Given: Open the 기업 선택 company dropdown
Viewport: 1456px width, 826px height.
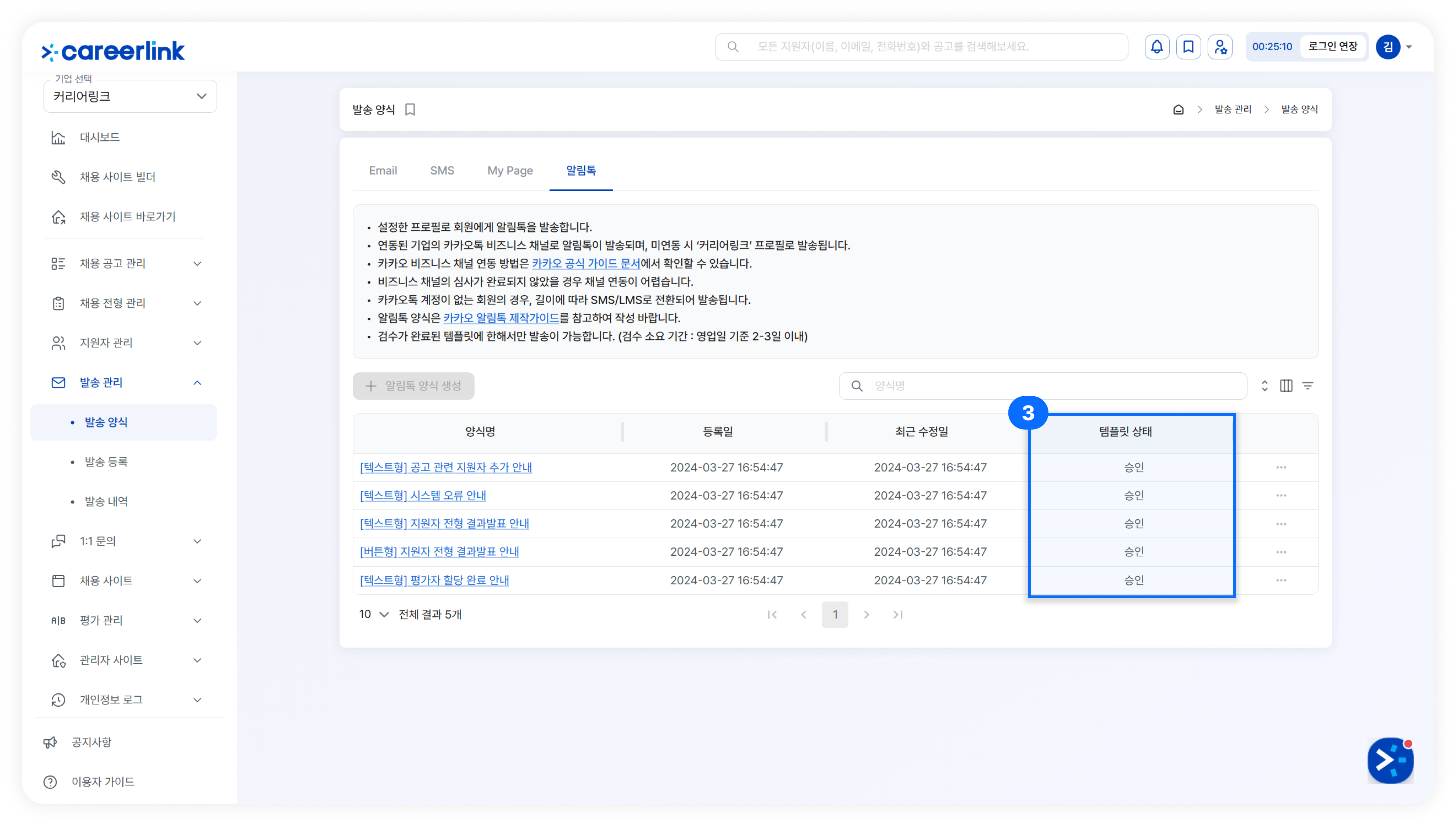Looking at the screenshot, I should coord(130,97).
